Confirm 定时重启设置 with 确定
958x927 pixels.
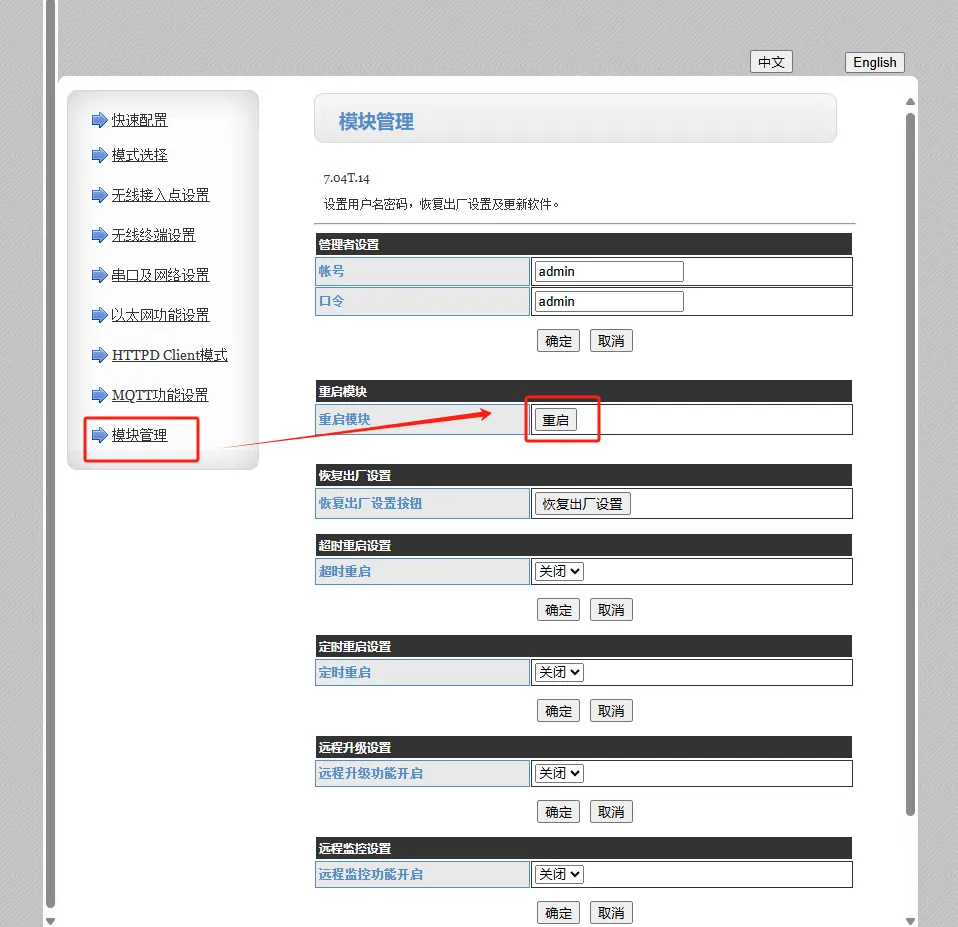point(558,711)
